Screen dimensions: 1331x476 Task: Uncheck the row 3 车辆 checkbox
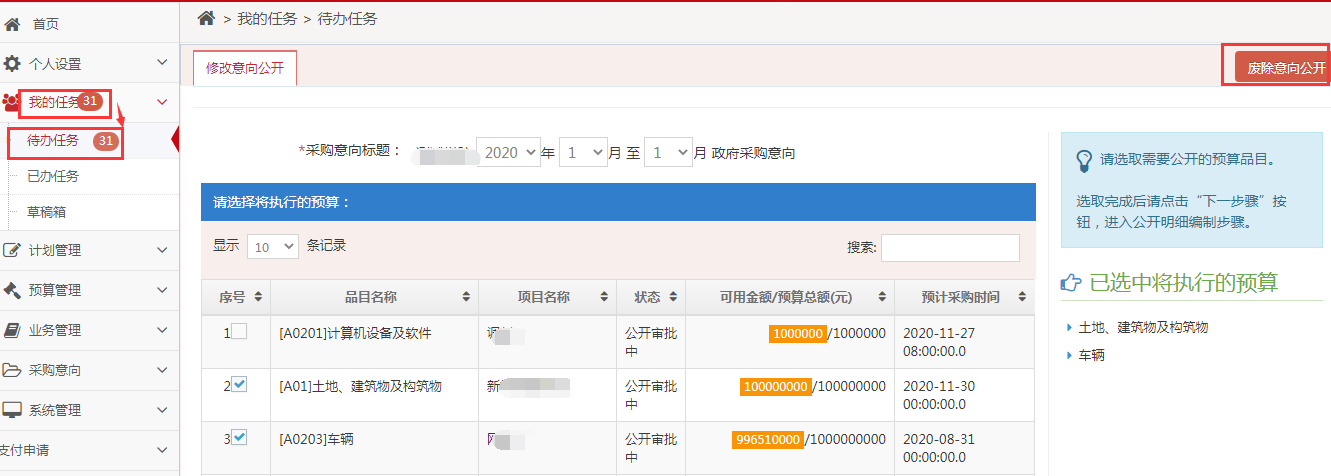tap(239, 438)
